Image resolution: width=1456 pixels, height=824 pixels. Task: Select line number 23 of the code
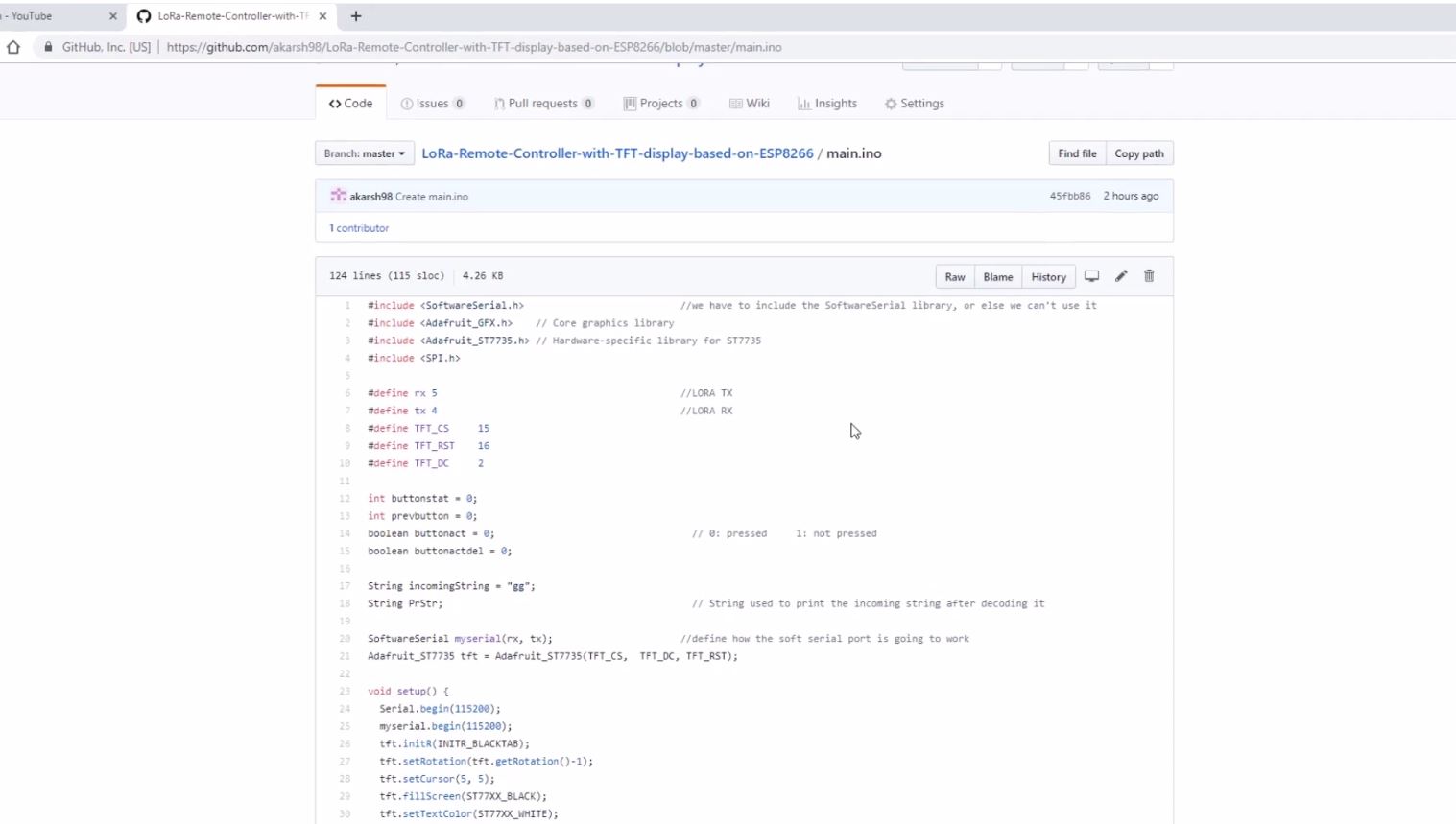(x=345, y=692)
